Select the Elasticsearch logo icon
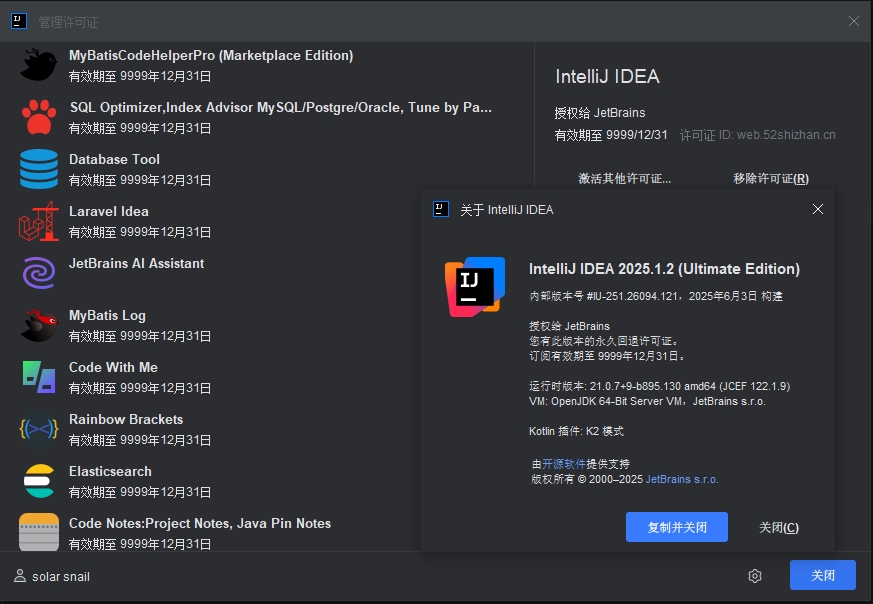The height and width of the screenshot is (604, 873). click(38, 481)
